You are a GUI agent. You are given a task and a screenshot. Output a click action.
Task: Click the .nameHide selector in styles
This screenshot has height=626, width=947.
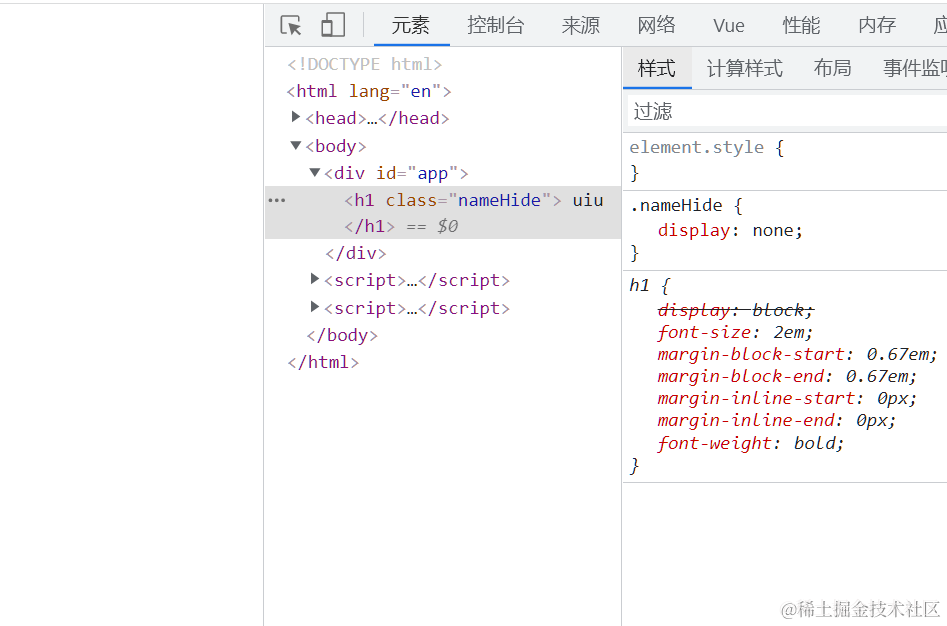[676, 206]
